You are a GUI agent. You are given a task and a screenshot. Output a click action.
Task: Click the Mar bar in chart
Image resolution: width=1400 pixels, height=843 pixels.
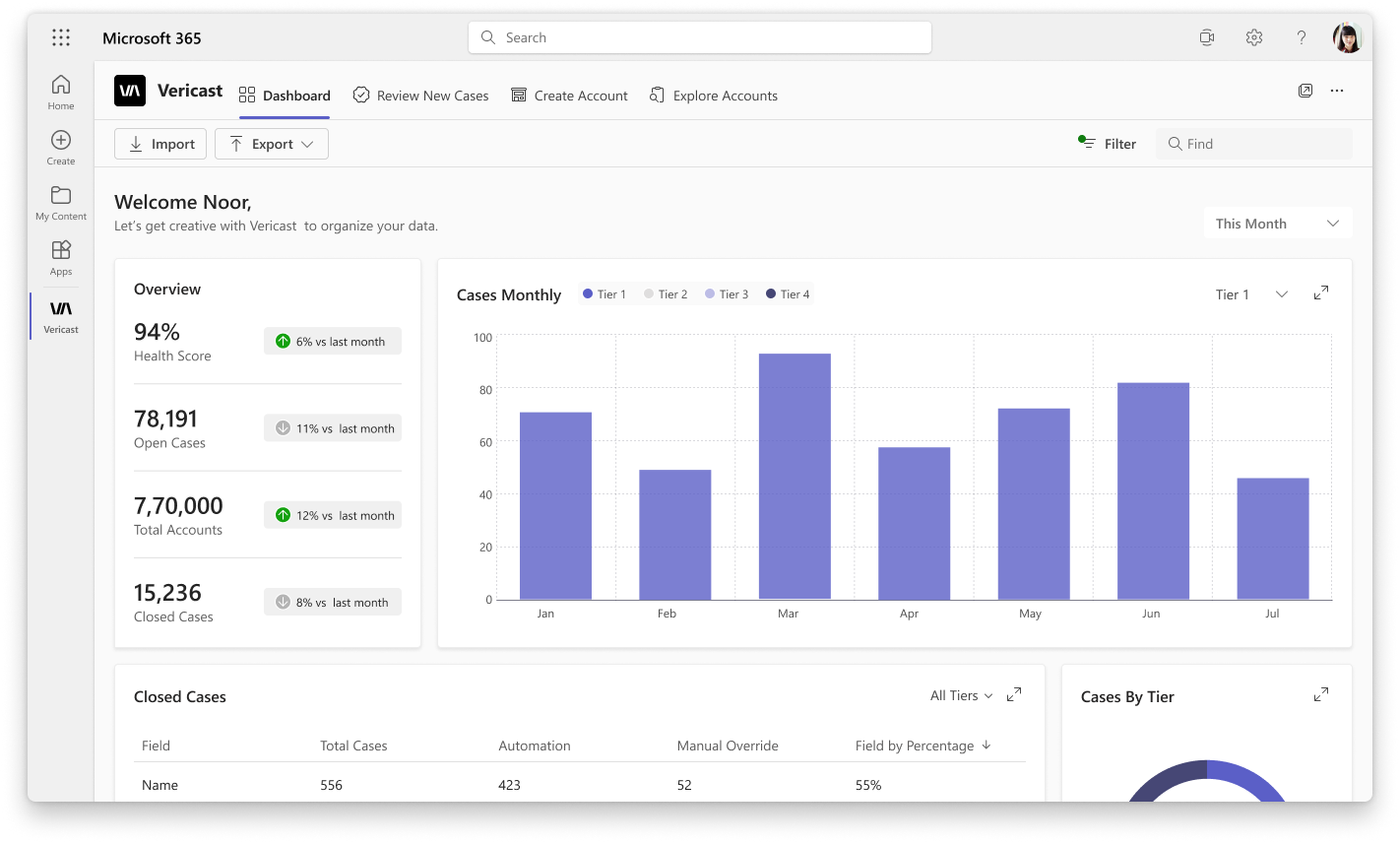(795, 477)
